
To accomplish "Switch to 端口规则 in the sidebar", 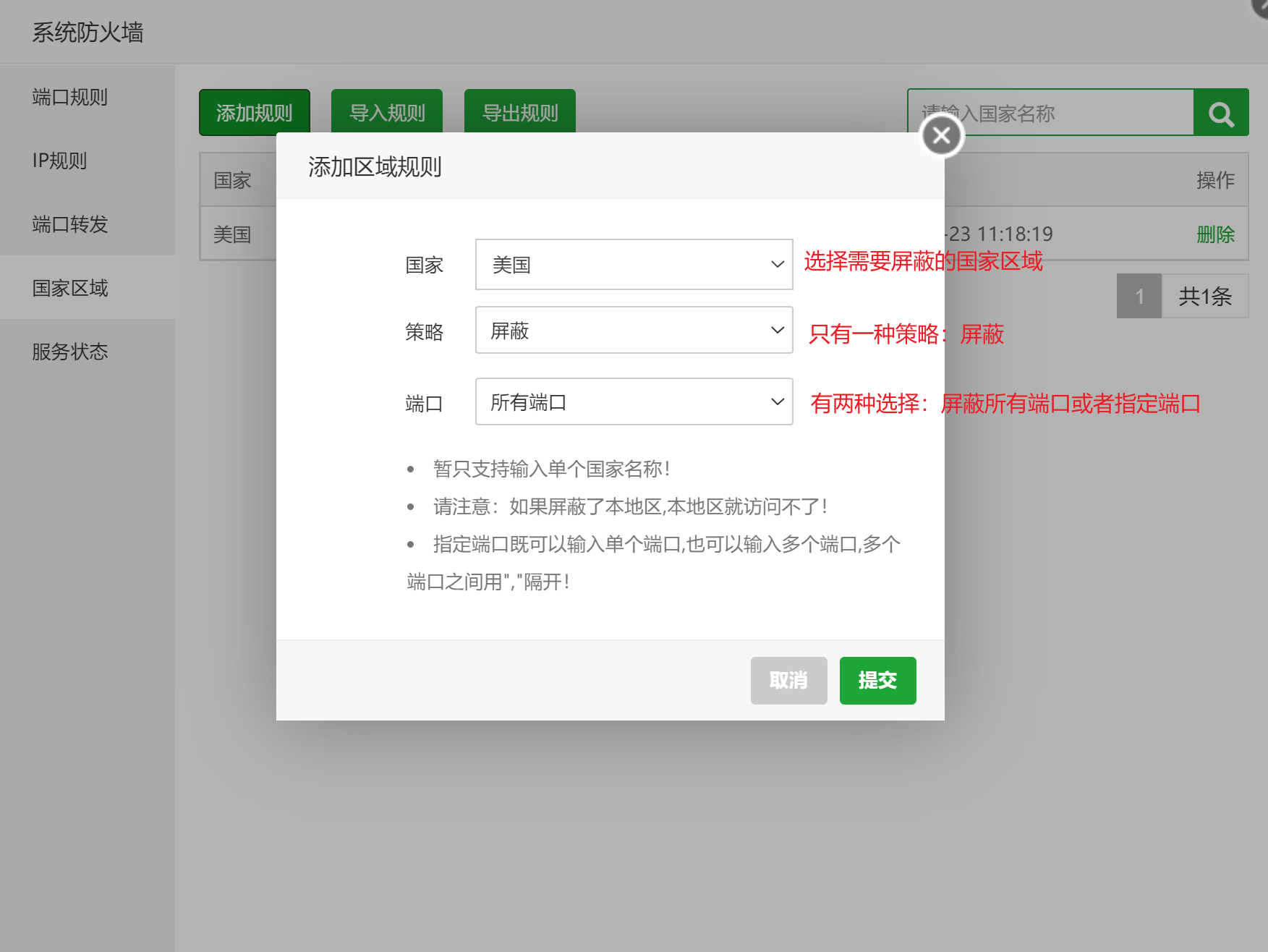I will (x=70, y=97).
